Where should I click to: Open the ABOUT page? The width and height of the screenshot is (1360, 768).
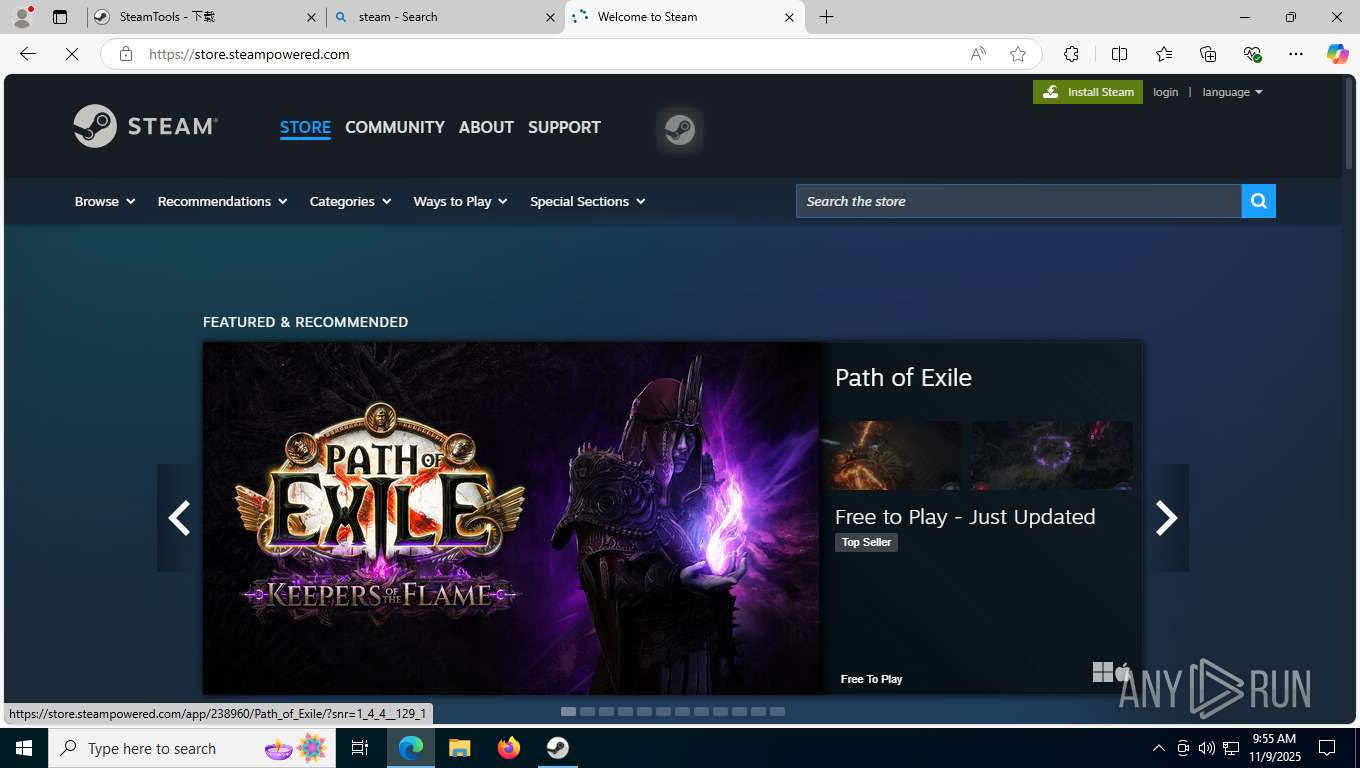[486, 127]
